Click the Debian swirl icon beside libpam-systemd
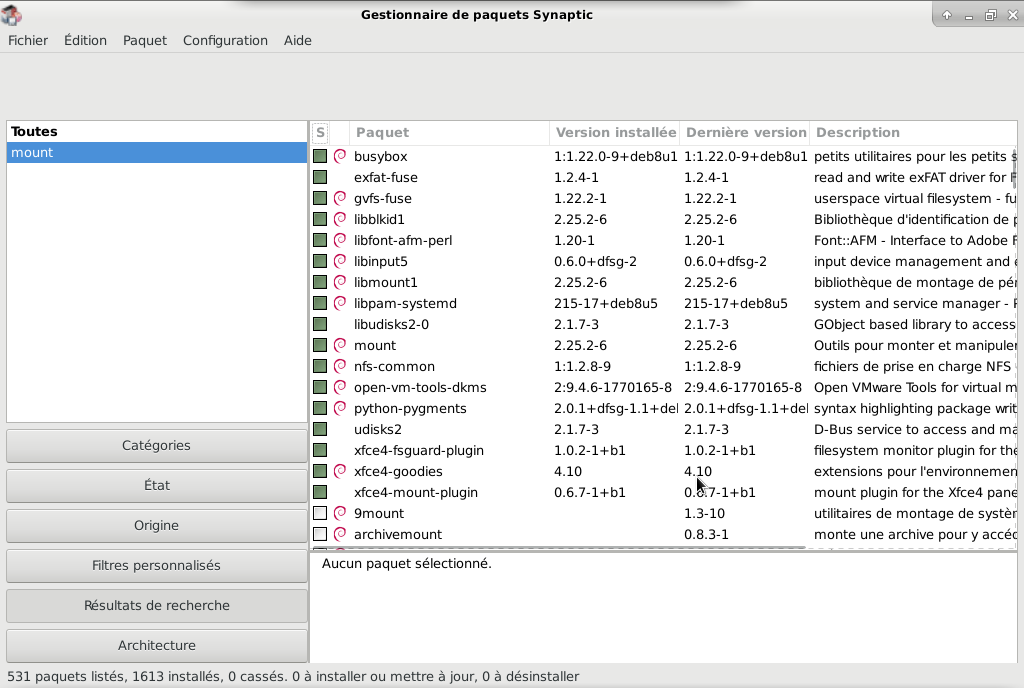 [340, 303]
